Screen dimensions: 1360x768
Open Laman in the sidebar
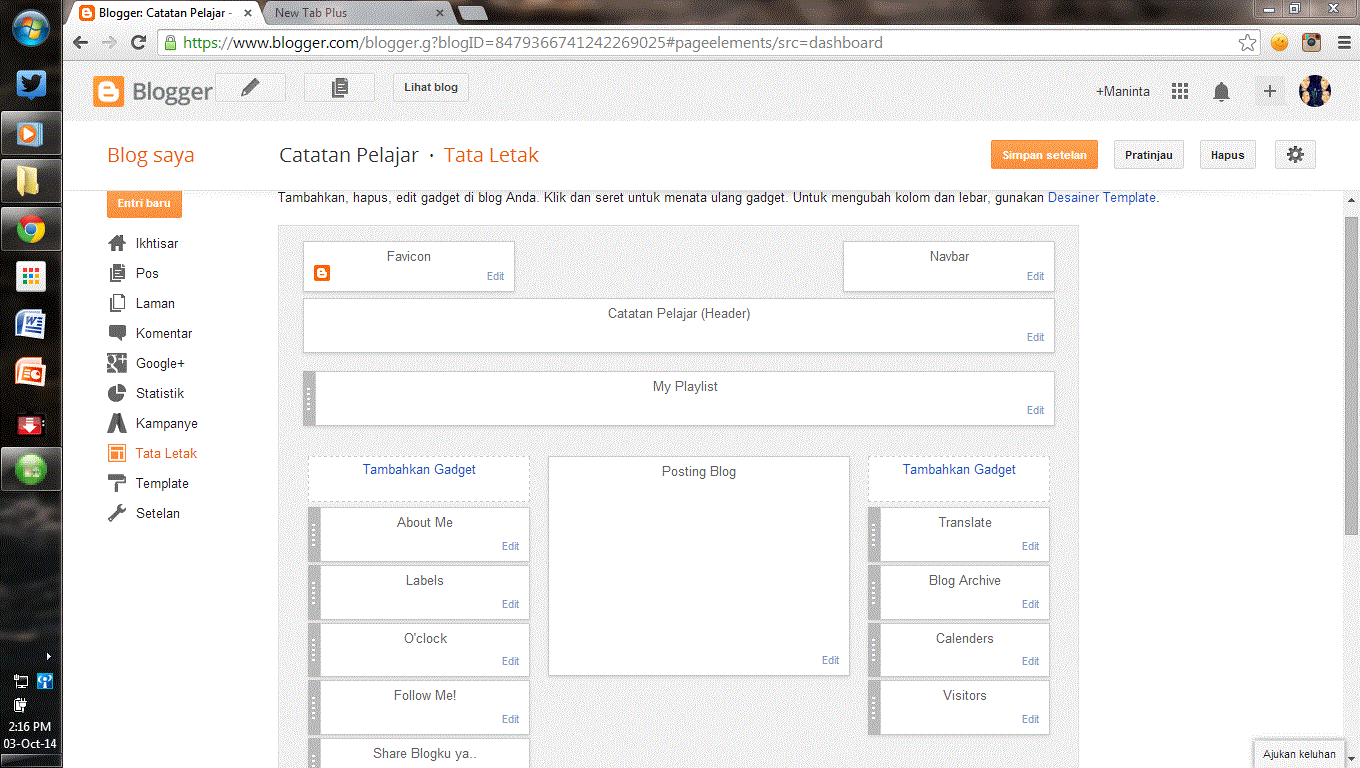[x=155, y=303]
